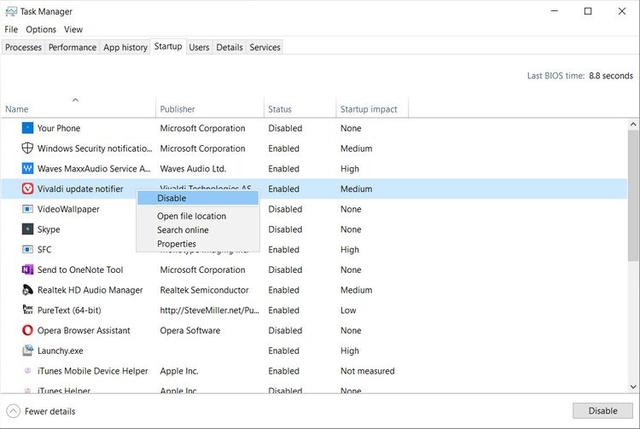This screenshot has width=640, height=429.
Task: Click the Your Phone app icon
Action: (x=27, y=128)
